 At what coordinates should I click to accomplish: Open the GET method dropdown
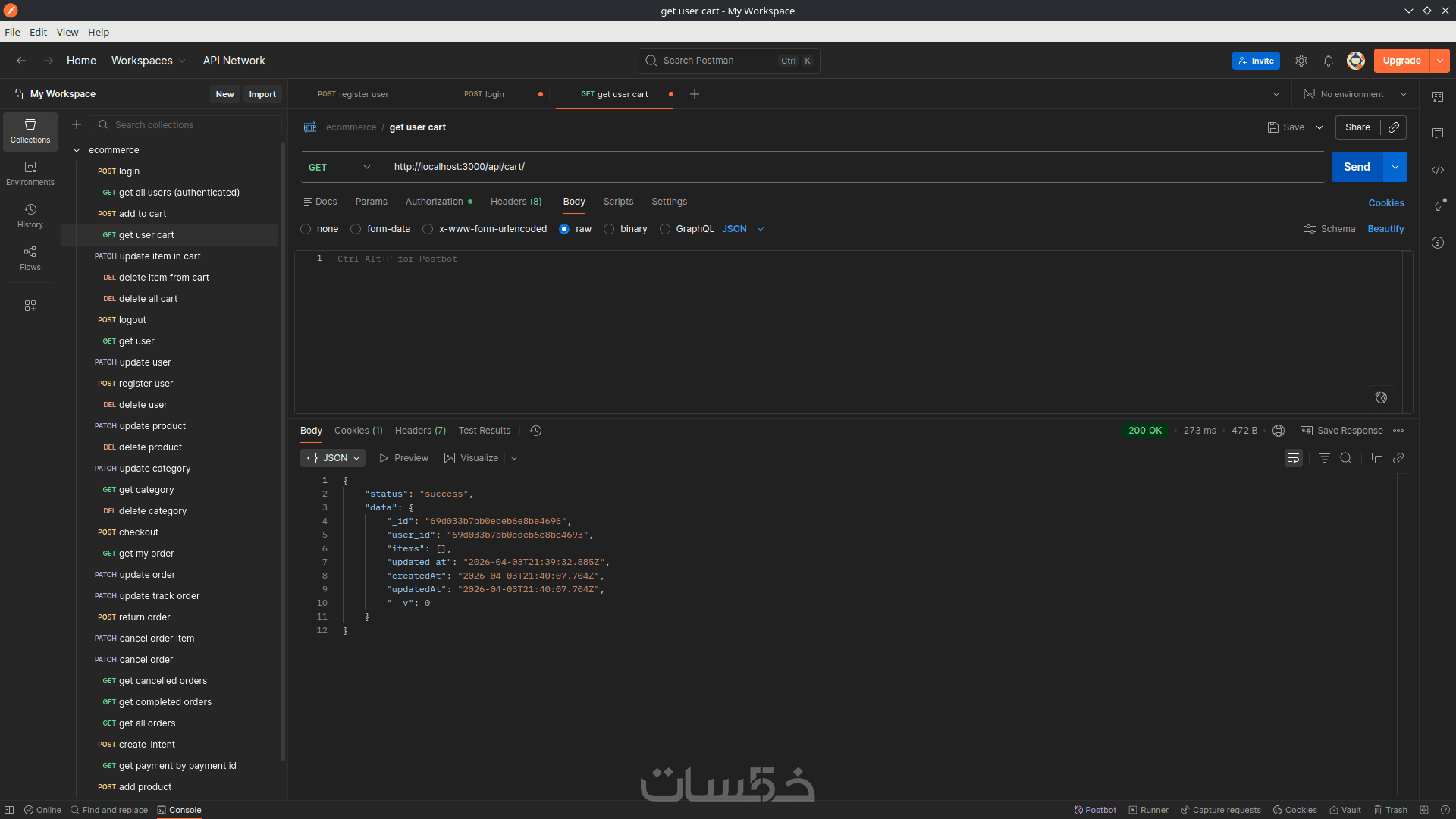340,167
